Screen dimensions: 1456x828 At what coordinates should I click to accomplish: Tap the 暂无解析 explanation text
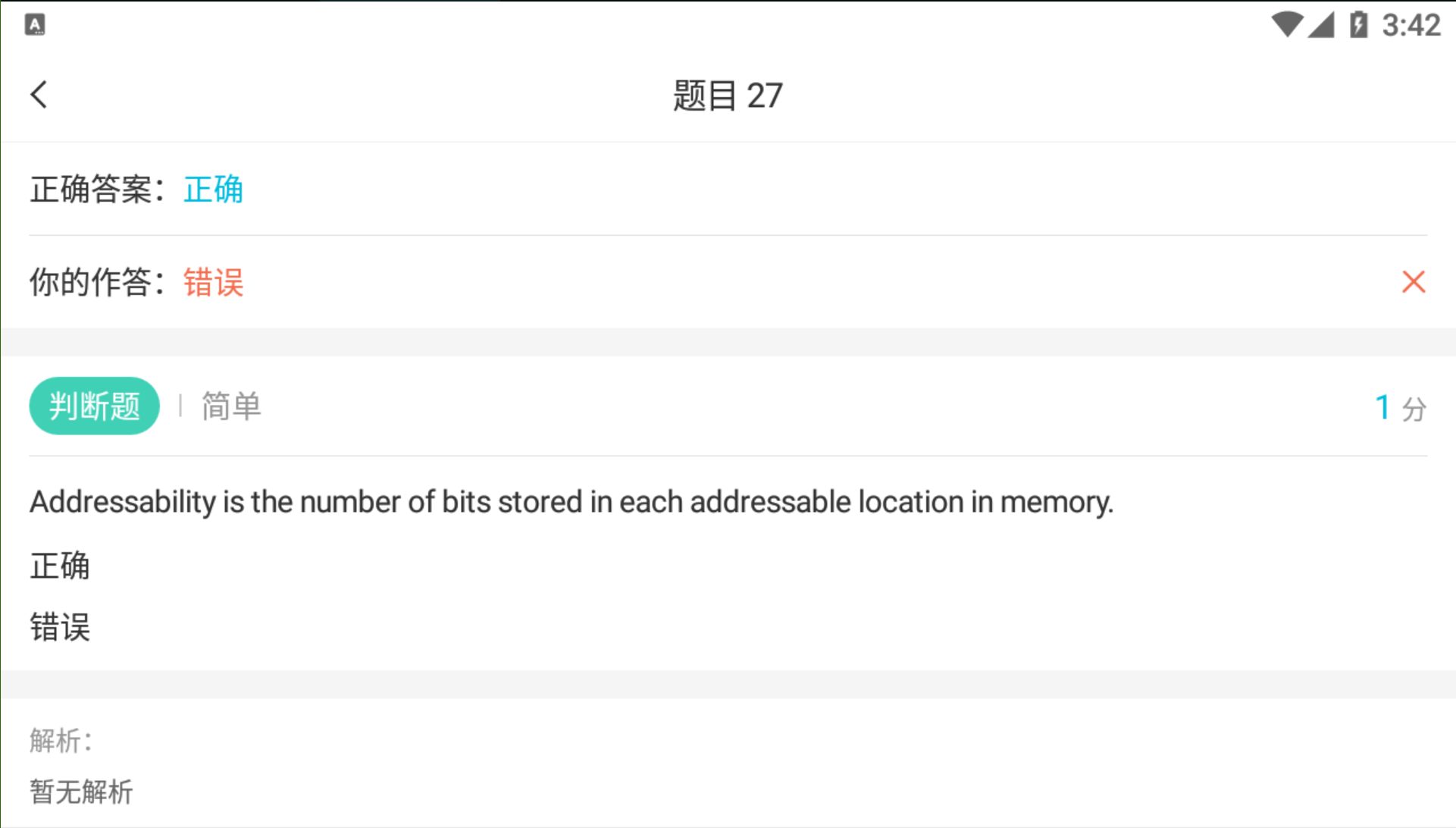81,792
